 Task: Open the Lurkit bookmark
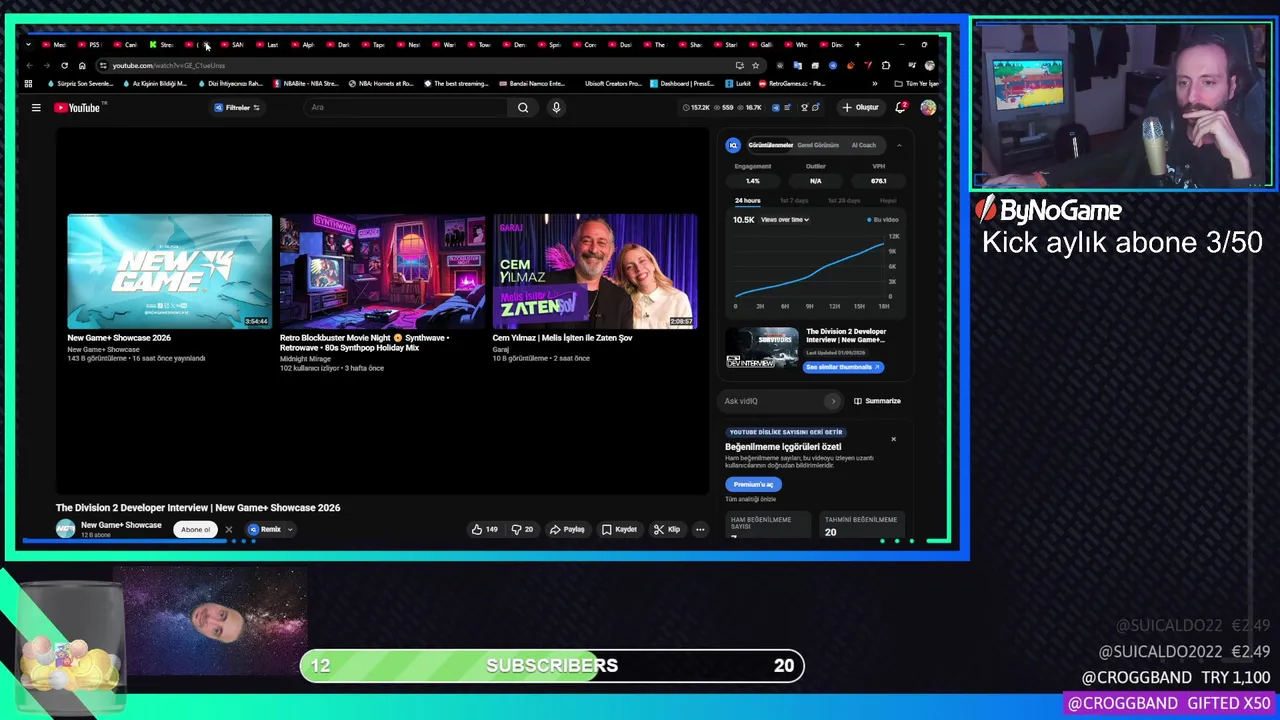[x=738, y=84]
